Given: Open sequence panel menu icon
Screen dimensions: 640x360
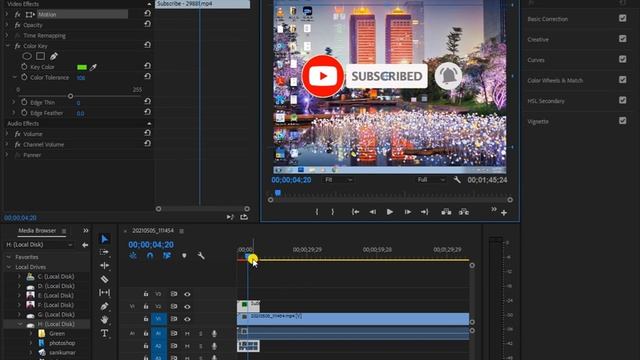Looking at the screenshot, I should [x=182, y=231].
